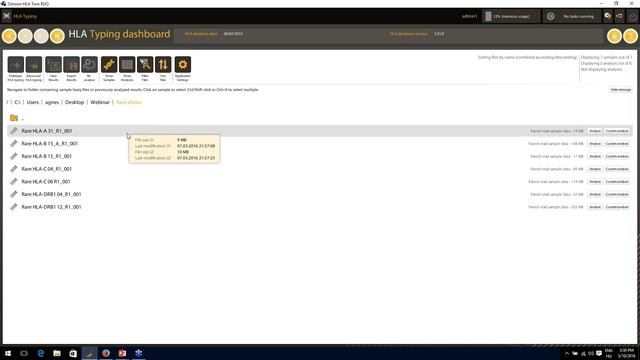640x360 pixels.
Task: Navigate to C:\ in breadcrumb path
Action: tap(18, 102)
